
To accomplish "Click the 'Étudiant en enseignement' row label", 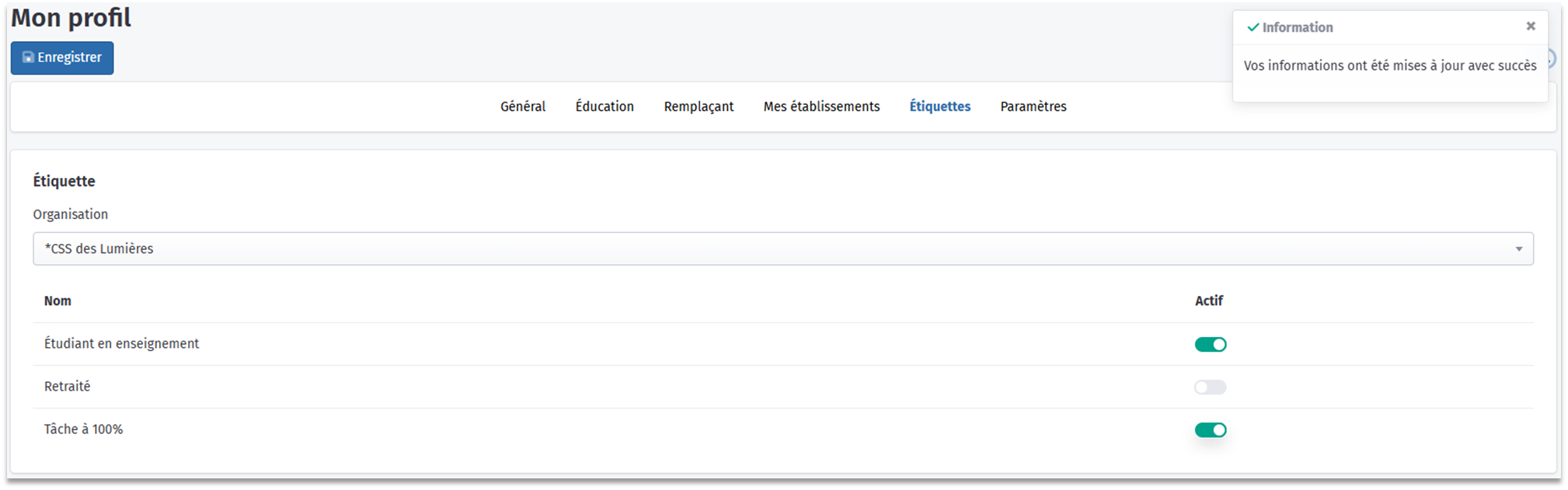I will coord(122,343).
